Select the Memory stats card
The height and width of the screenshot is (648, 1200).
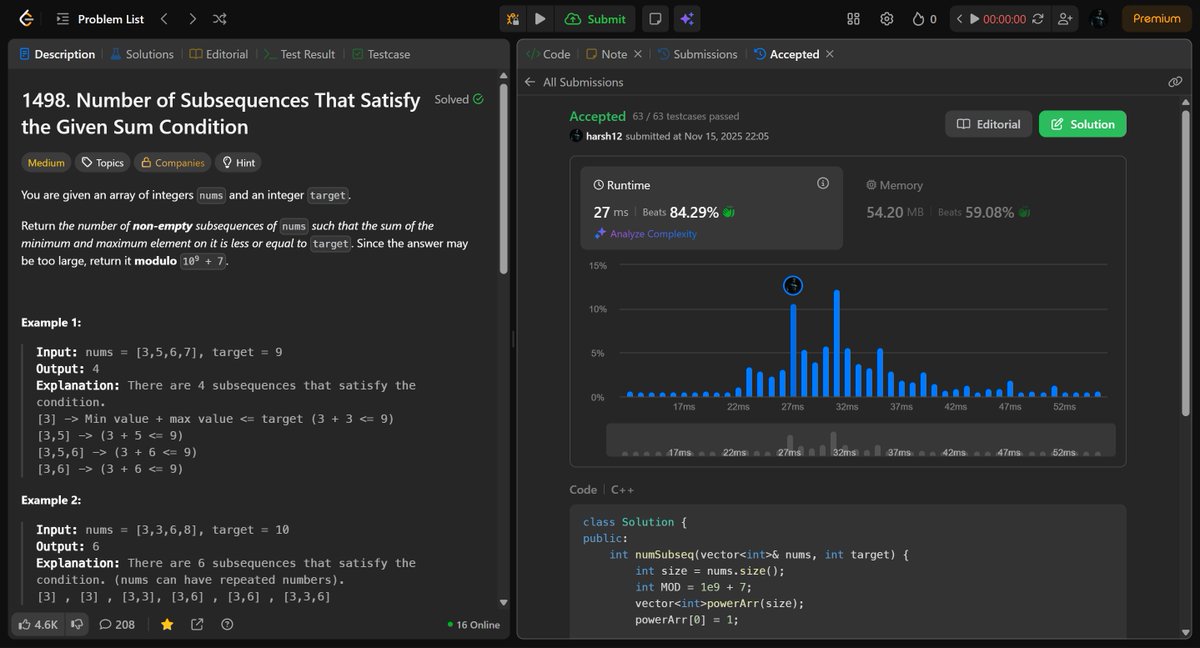(x=982, y=208)
